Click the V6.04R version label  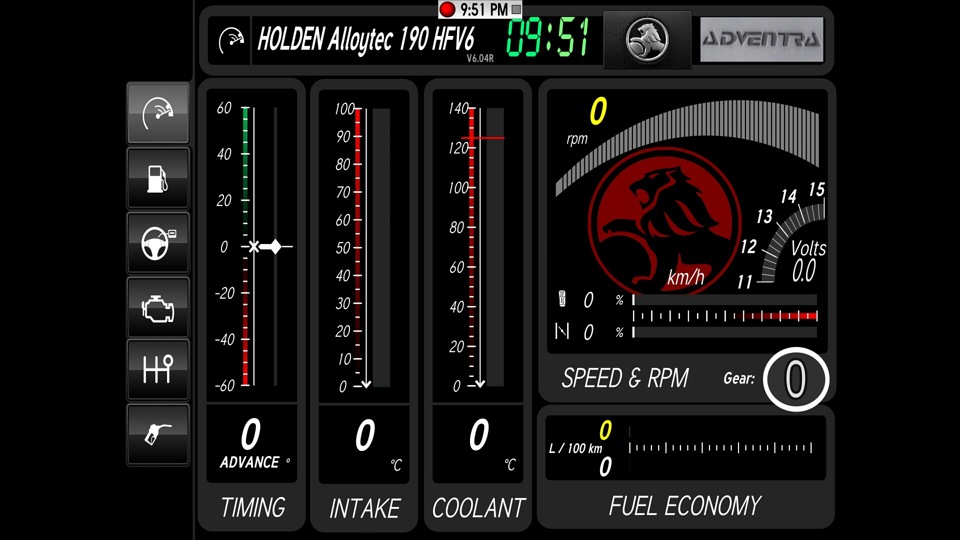(x=480, y=59)
